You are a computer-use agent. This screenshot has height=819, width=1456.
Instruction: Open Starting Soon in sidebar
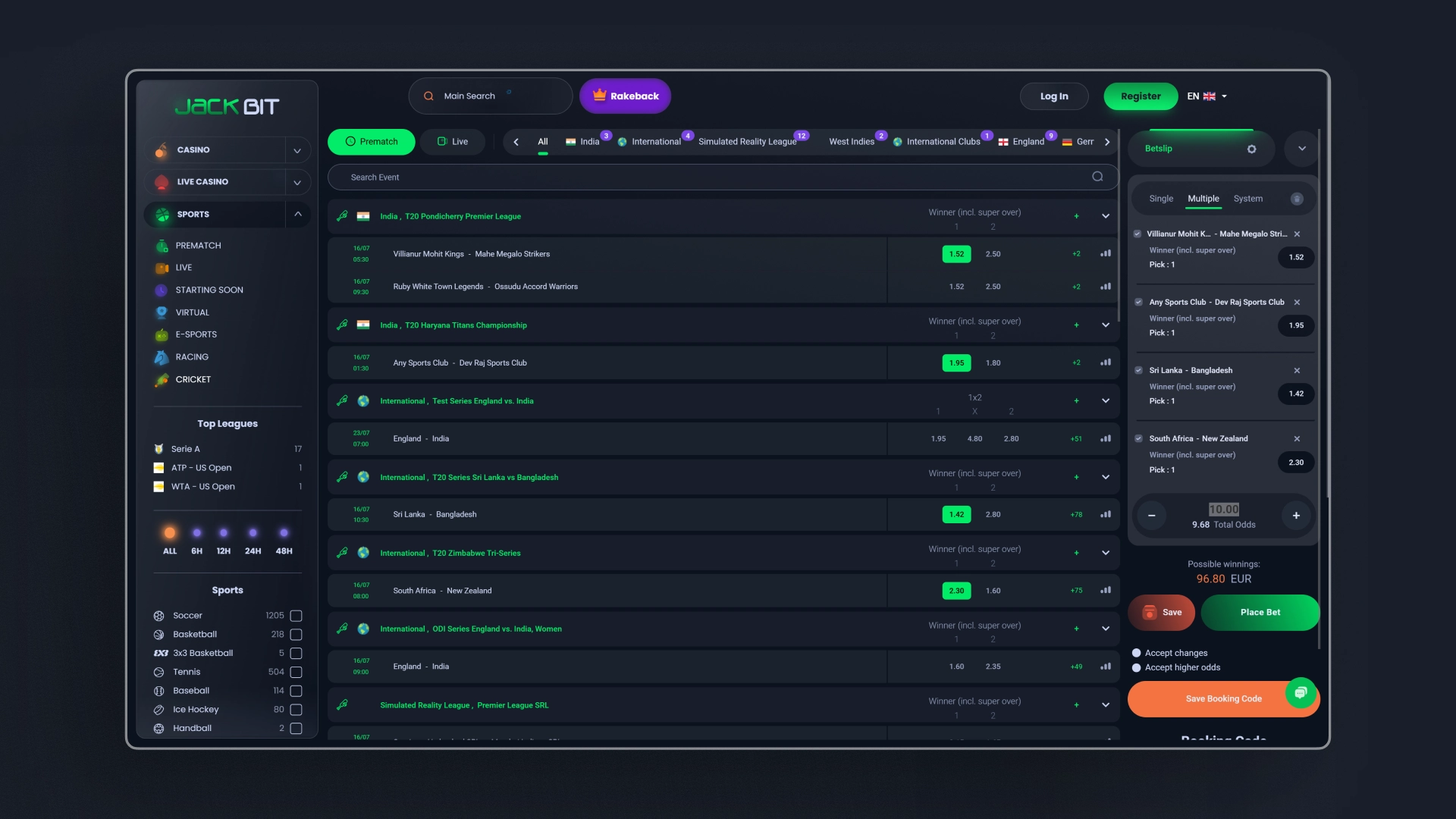209,290
